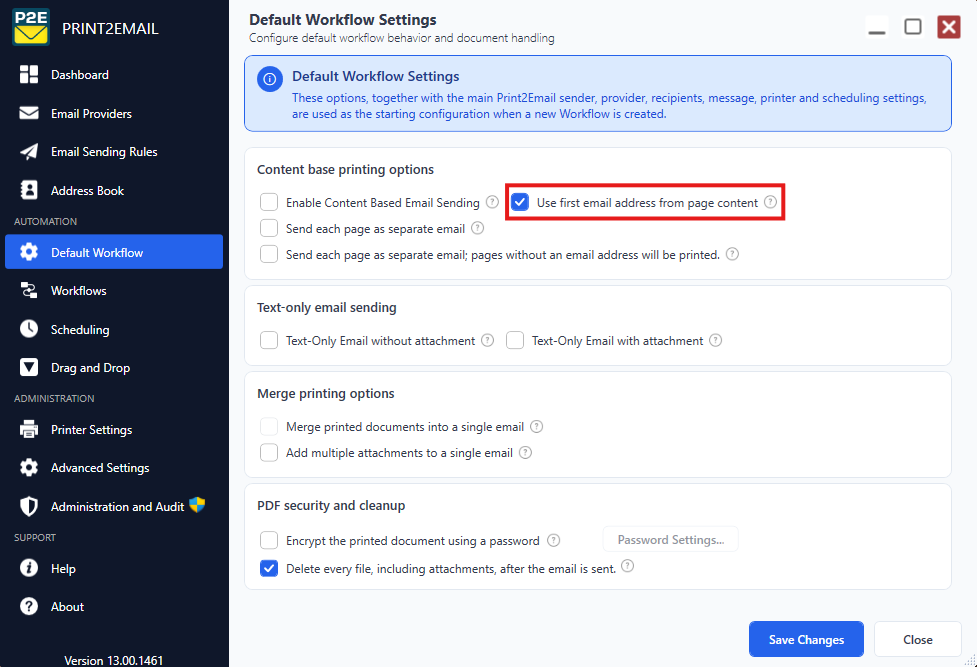Click the Printer Settings printer icon
The image size is (977, 667).
coord(29,429)
